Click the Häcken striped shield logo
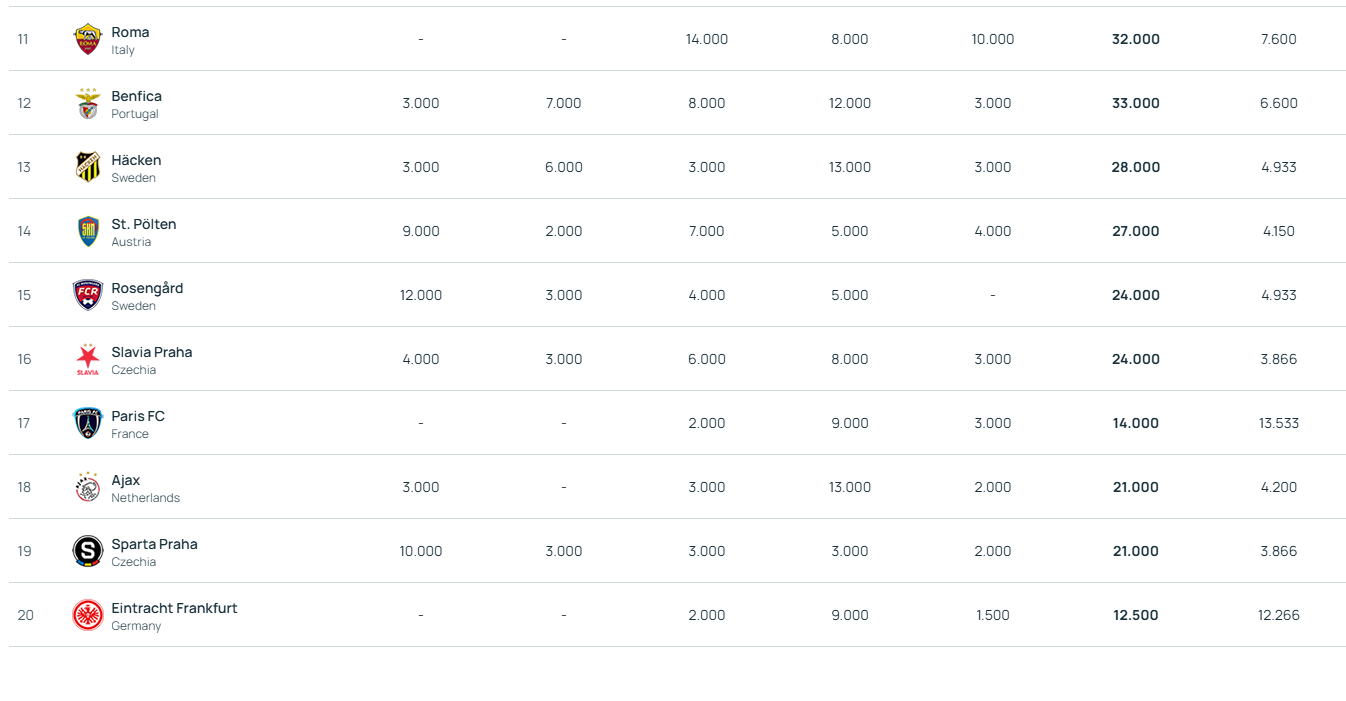Viewport: 1346px width, 701px height. click(88, 167)
